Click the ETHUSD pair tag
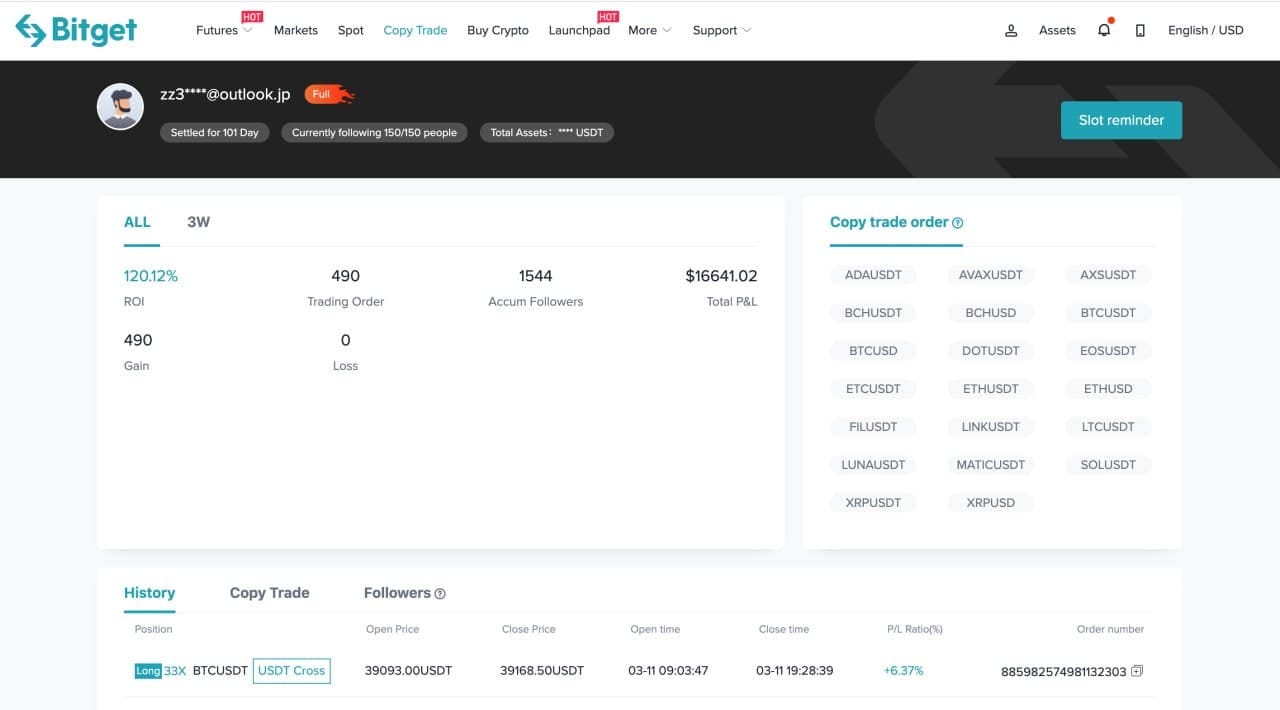Image resolution: width=1280 pixels, height=710 pixels. tap(1108, 389)
